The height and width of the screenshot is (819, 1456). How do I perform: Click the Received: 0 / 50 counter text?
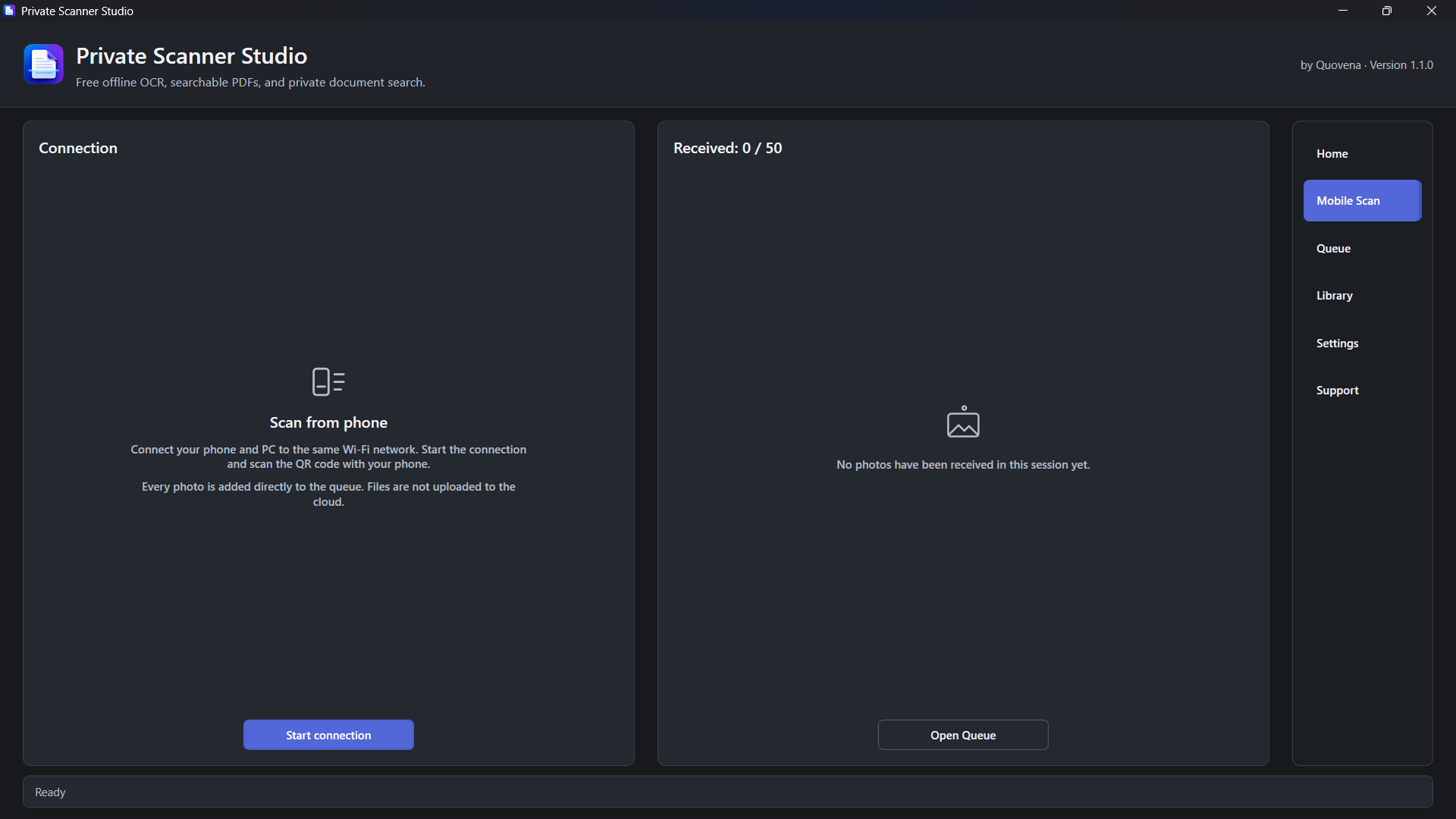[x=727, y=148]
